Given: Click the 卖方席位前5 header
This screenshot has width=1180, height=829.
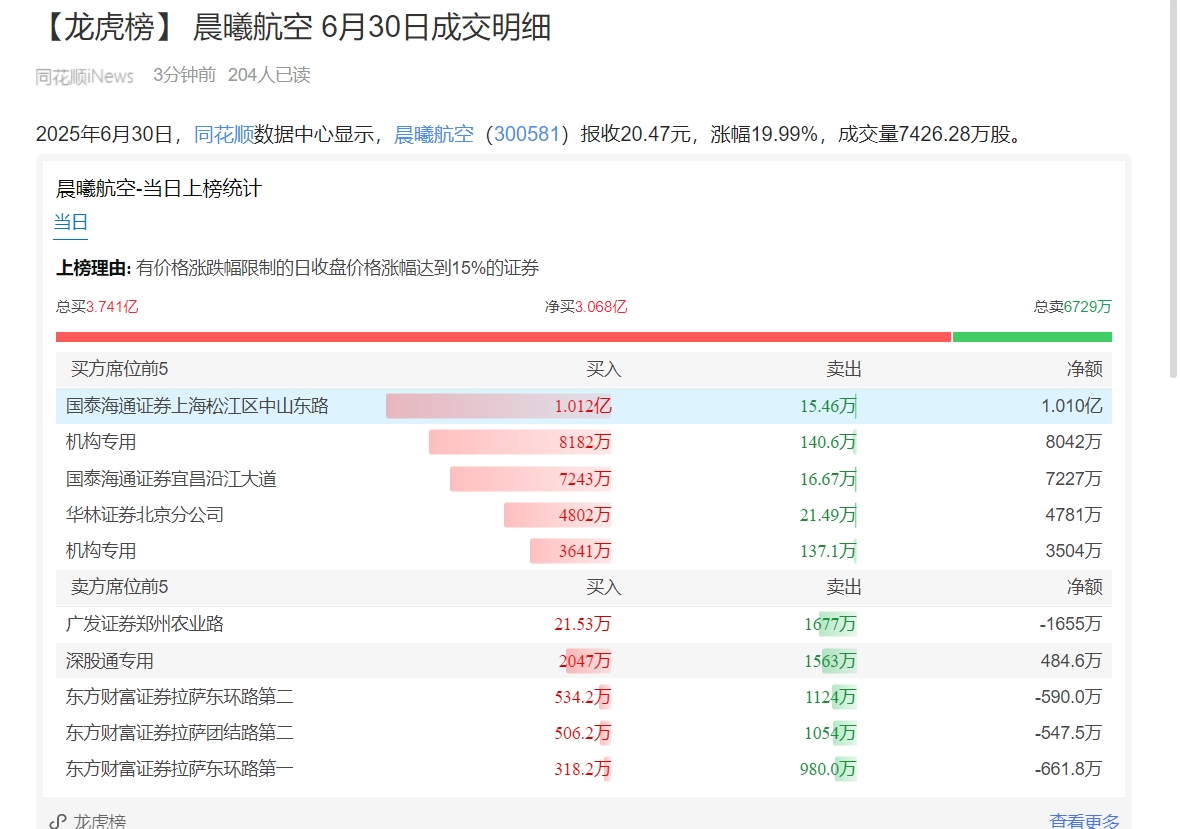Looking at the screenshot, I should (x=119, y=588).
